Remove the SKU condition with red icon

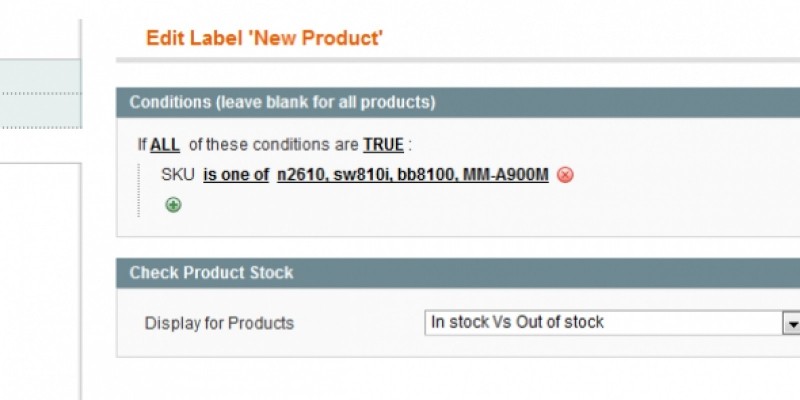[565, 175]
